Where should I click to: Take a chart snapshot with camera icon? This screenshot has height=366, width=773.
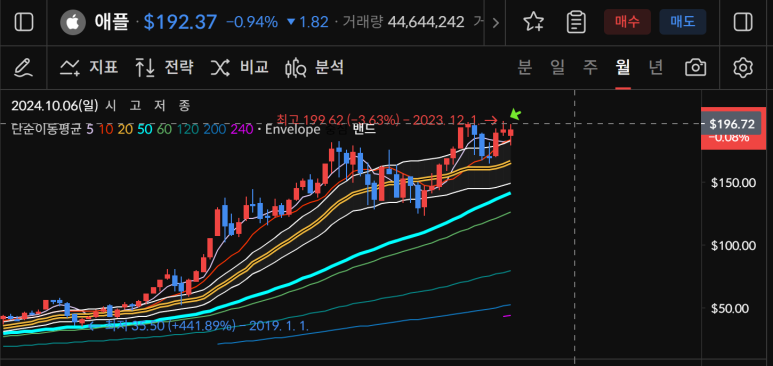click(x=696, y=68)
